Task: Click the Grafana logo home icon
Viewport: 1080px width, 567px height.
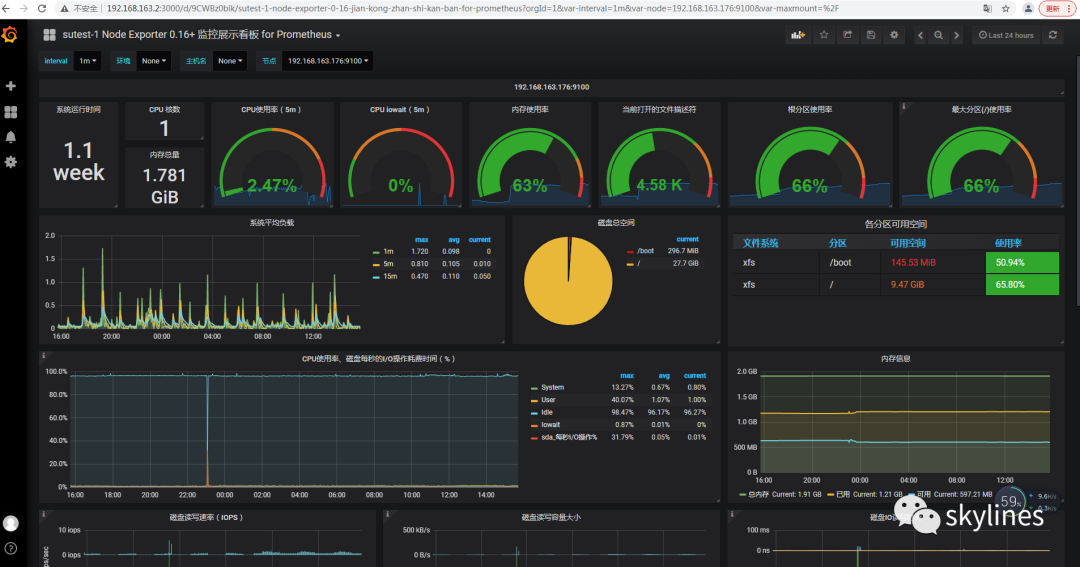Action: [10, 35]
